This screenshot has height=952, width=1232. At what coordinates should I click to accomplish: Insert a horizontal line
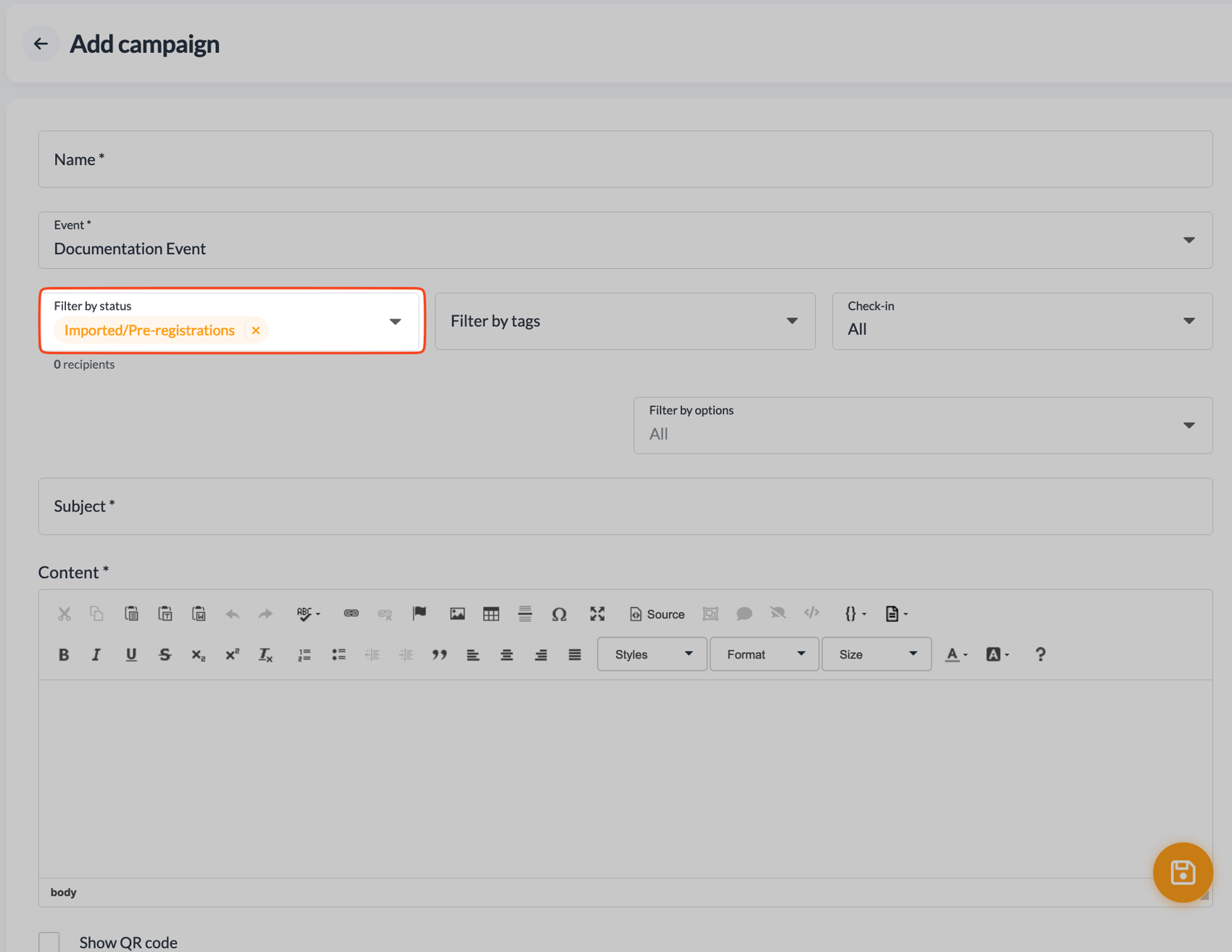tap(525, 614)
